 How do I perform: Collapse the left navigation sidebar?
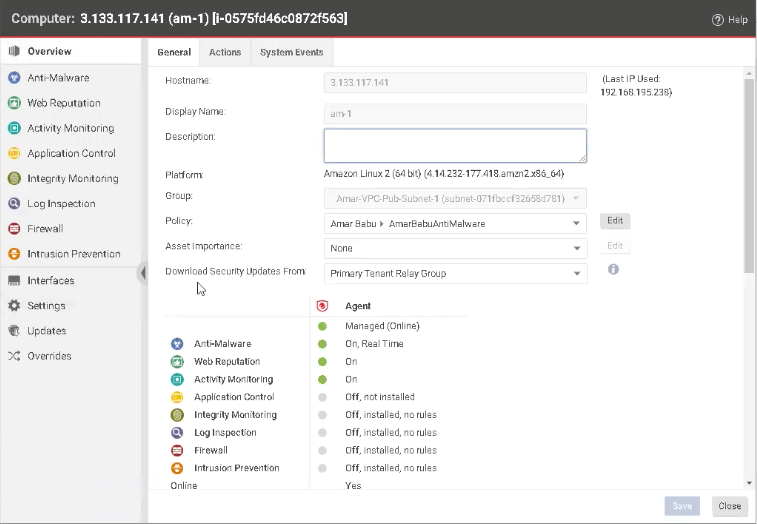[143, 273]
